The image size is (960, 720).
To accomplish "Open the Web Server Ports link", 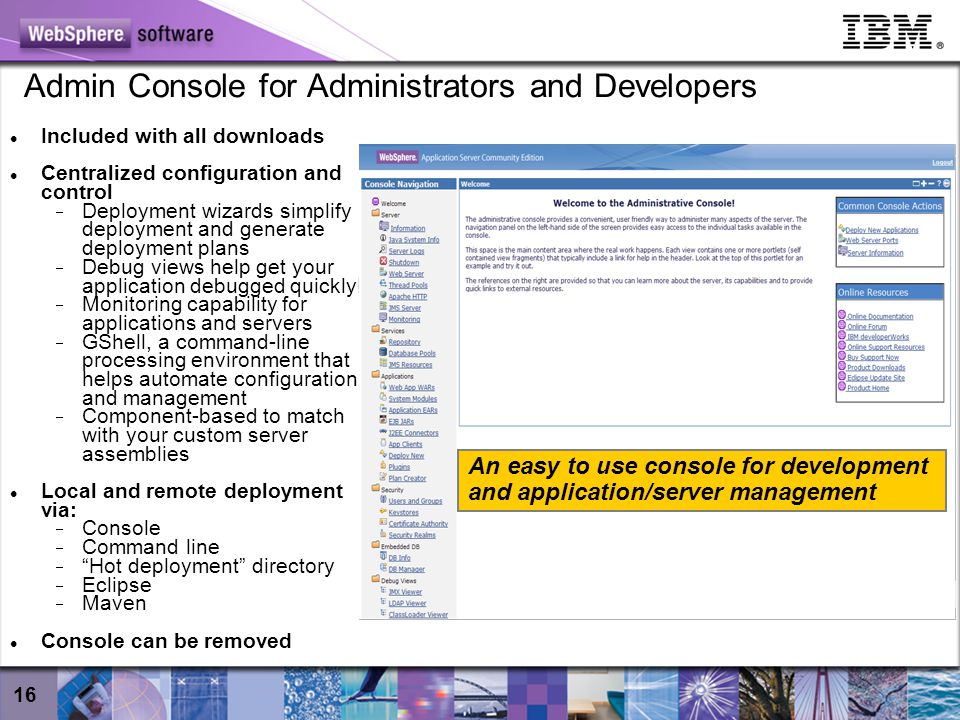I will click(872, 241).
